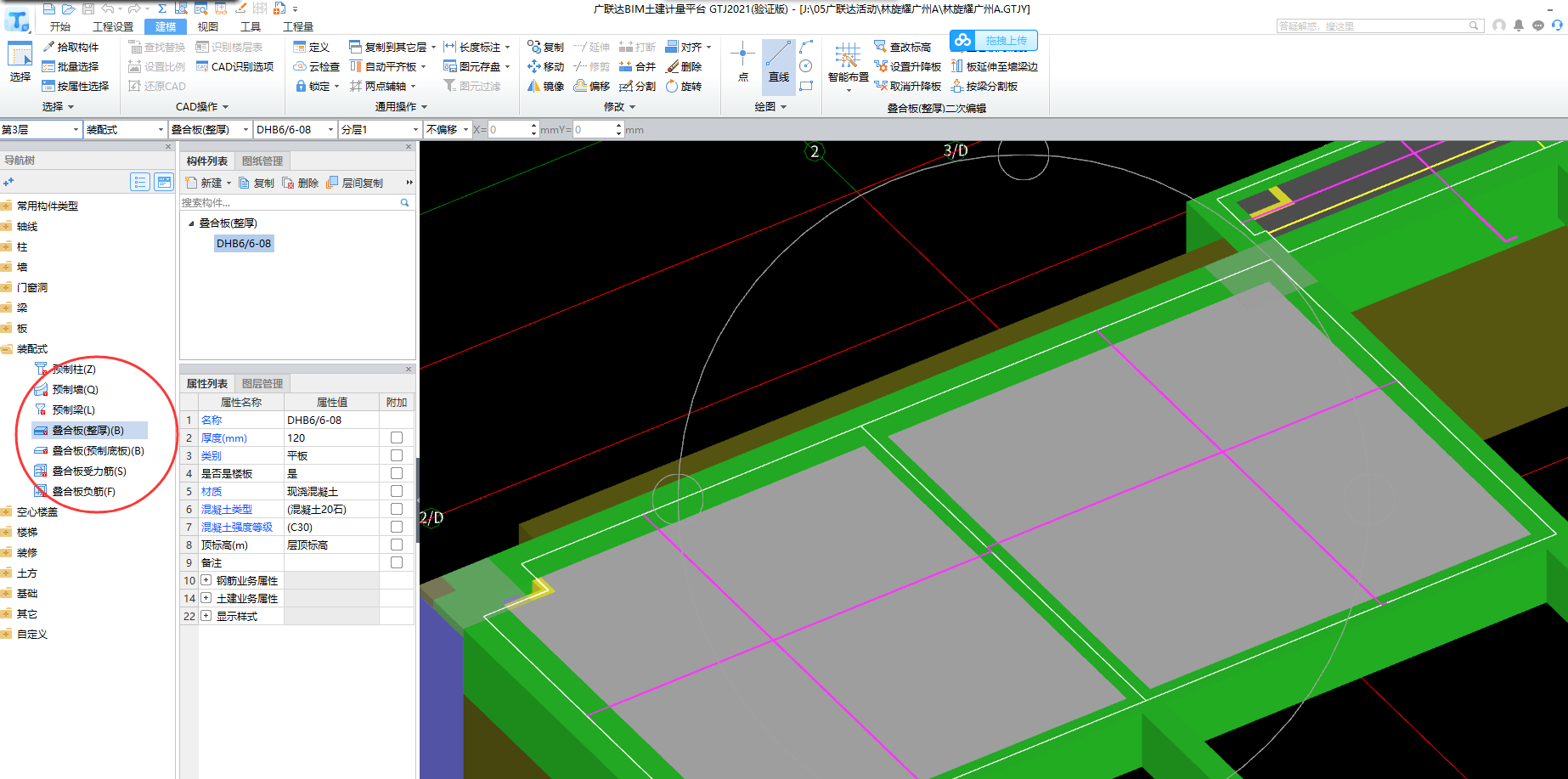This screenshot has height=779, width=1568.
Task: Open the 定义 definition tool
Action: (x=312, y=47)
